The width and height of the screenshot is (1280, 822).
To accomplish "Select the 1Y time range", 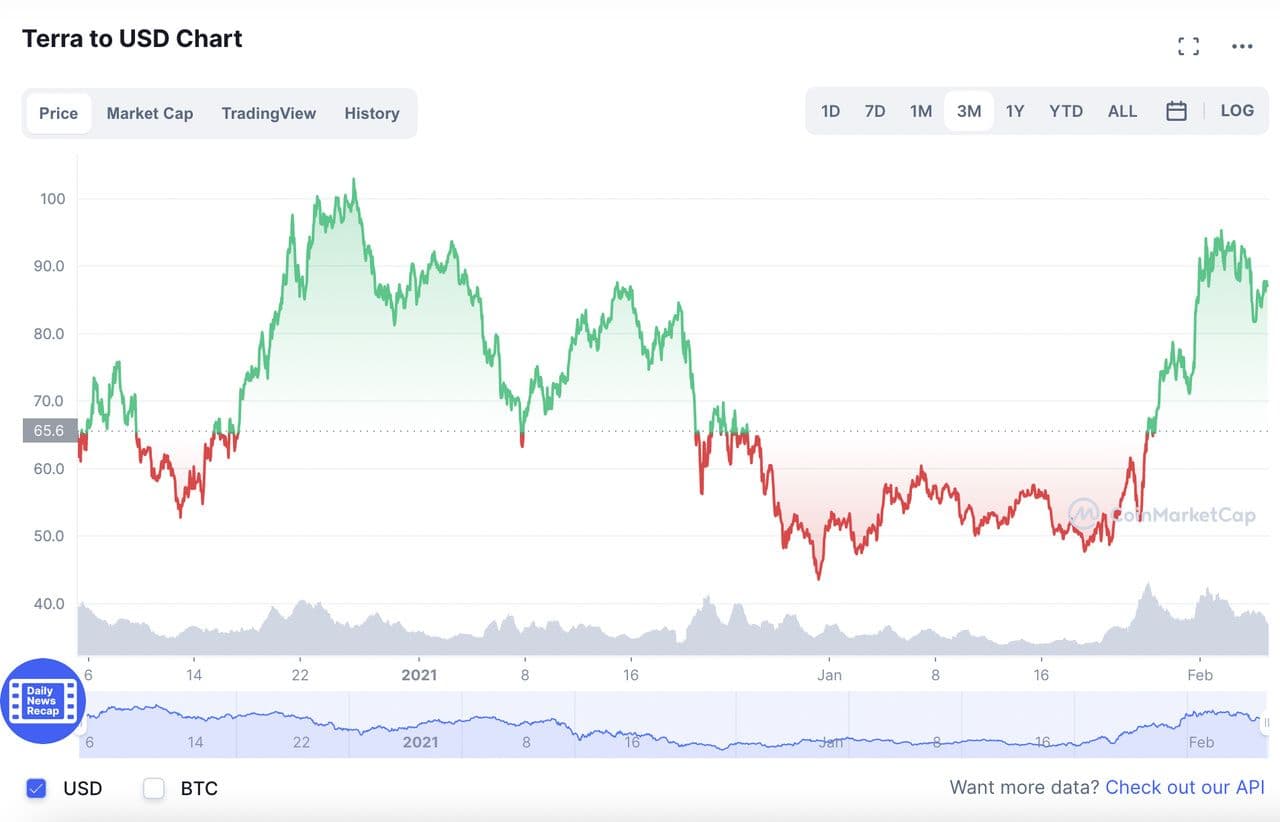I will (1015, 111).
